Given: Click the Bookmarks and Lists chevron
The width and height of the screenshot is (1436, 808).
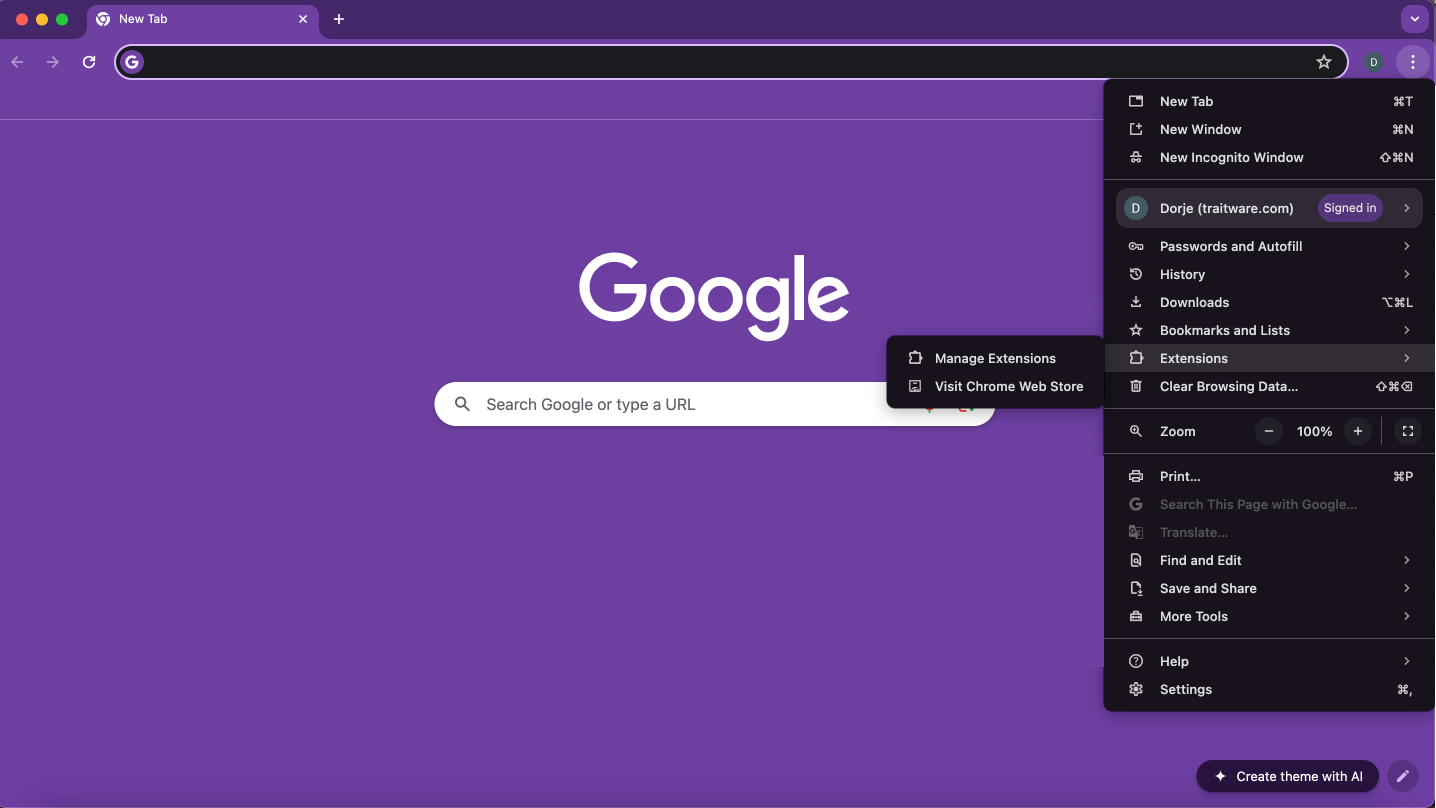Looking at the screenshot, I should tap(1406, 330).
